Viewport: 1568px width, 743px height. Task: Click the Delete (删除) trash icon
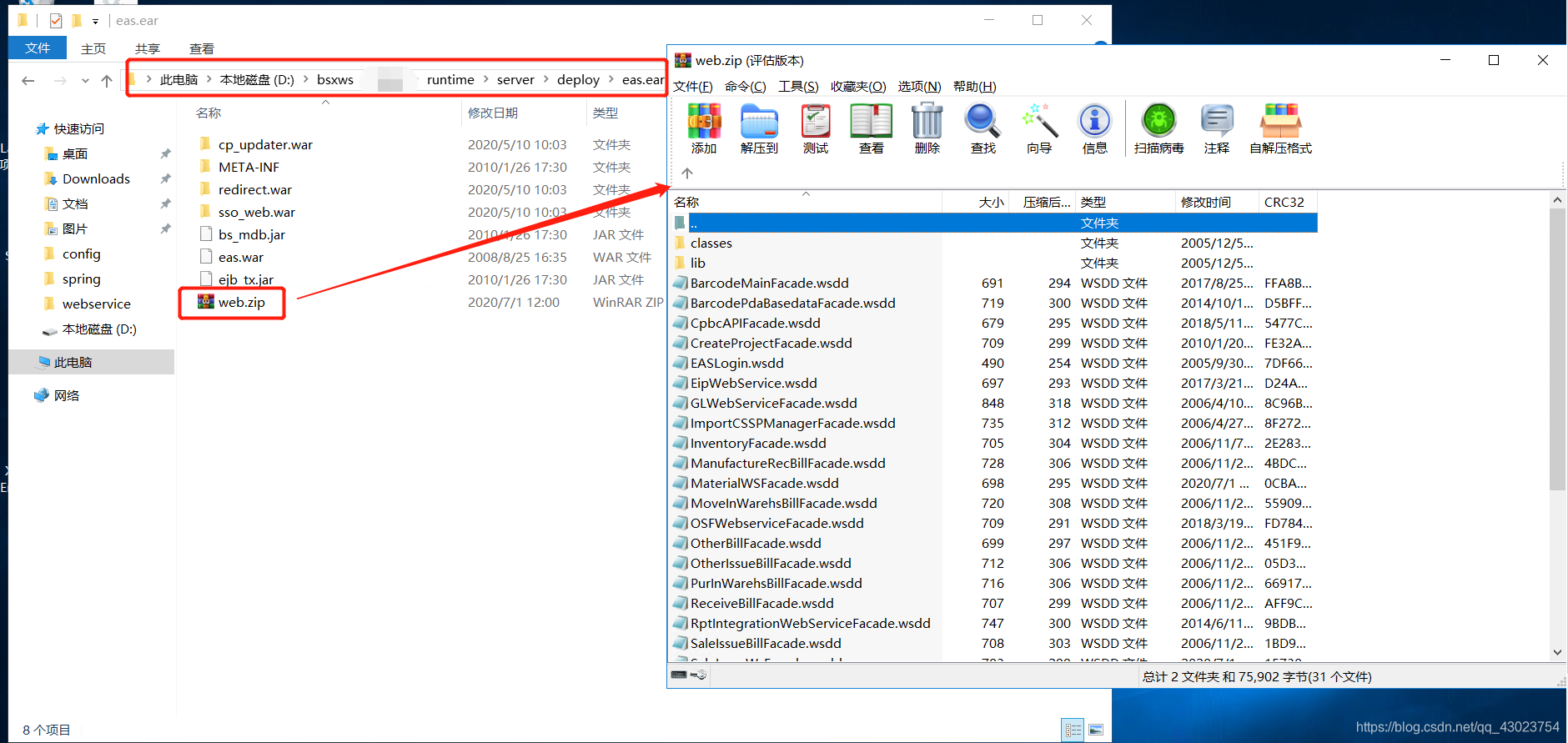pyautogui.click(x=927, y=128)
